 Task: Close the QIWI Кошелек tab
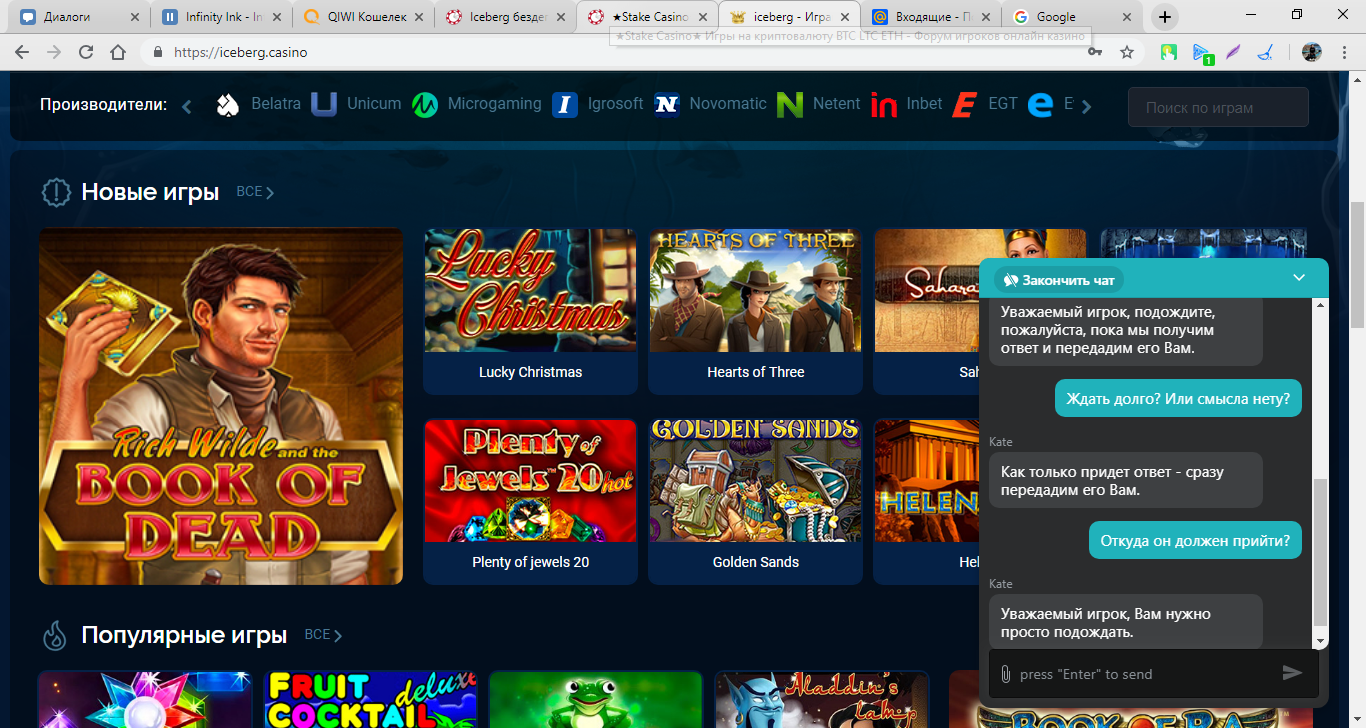pyautogui.click(x=419, y=17)
